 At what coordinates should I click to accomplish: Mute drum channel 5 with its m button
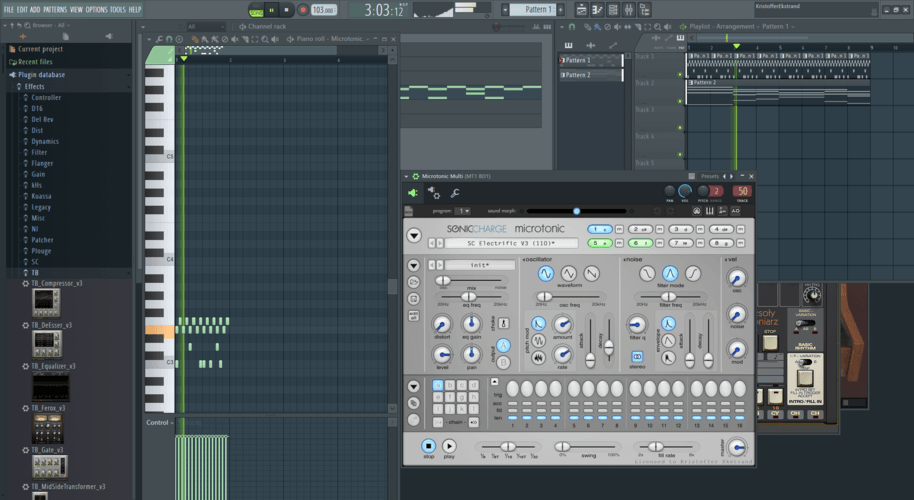pos(619,243)
